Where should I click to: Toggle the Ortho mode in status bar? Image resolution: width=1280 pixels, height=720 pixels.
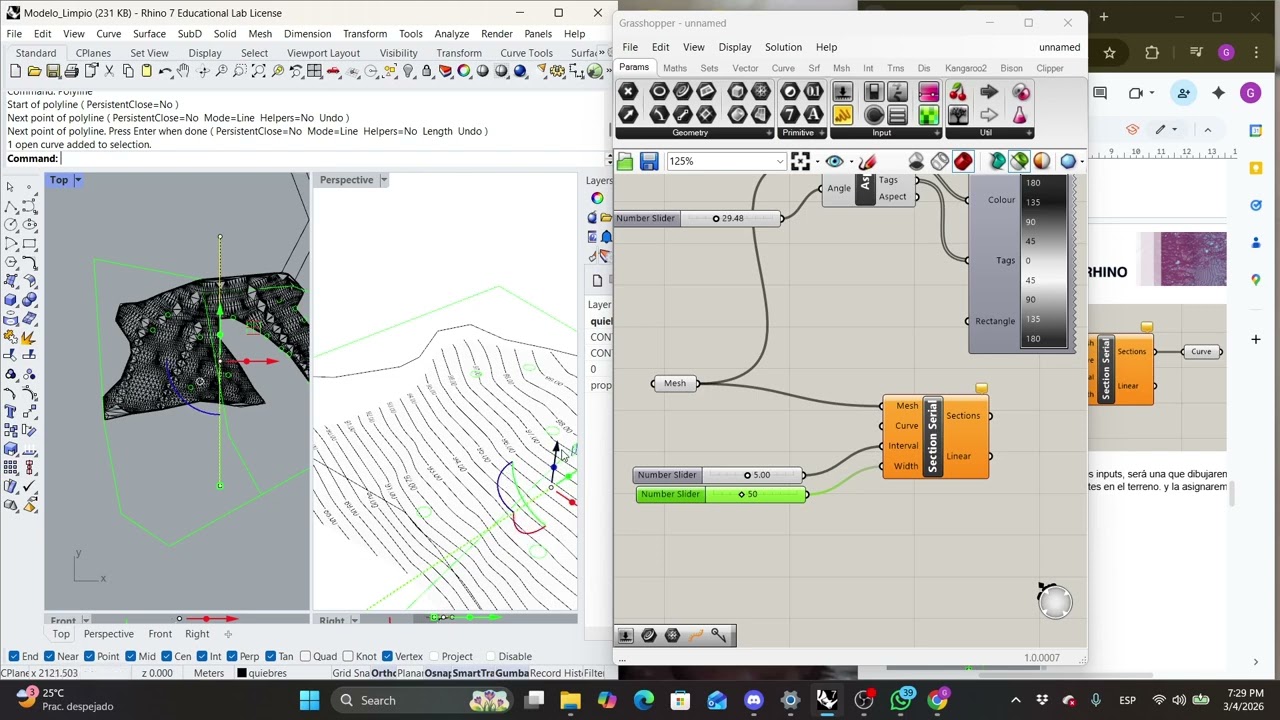(x=383, y=673)
